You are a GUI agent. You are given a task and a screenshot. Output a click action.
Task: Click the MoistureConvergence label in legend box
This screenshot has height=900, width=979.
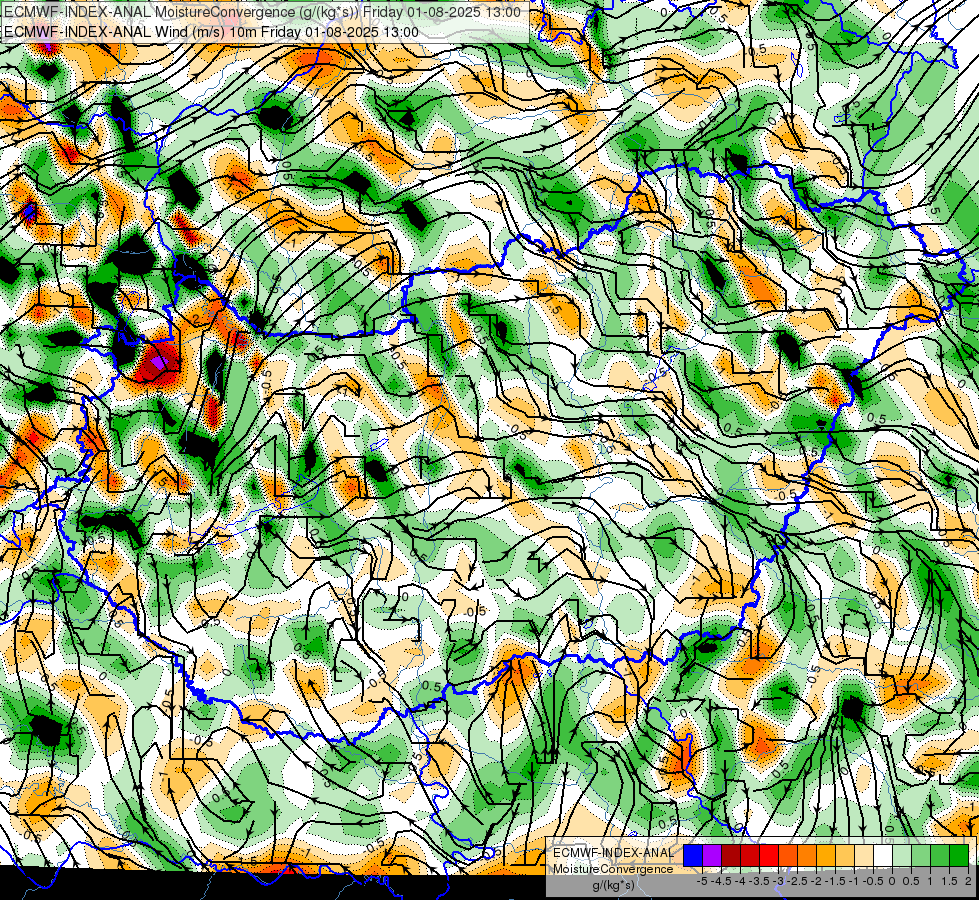pyautogui.click(x=613, y=869)
